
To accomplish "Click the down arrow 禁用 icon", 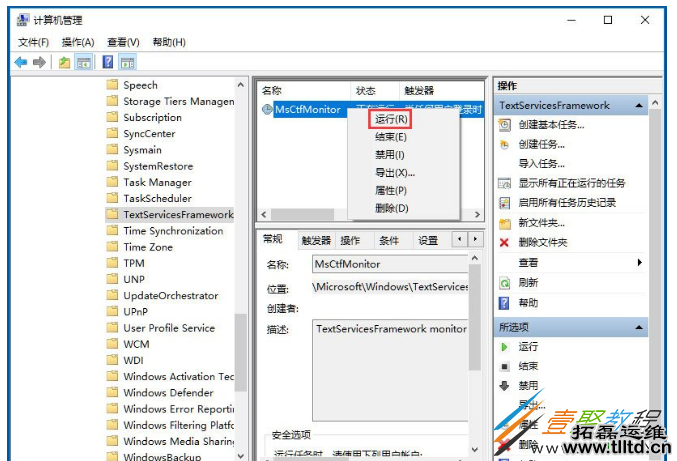I will [504, 385].
